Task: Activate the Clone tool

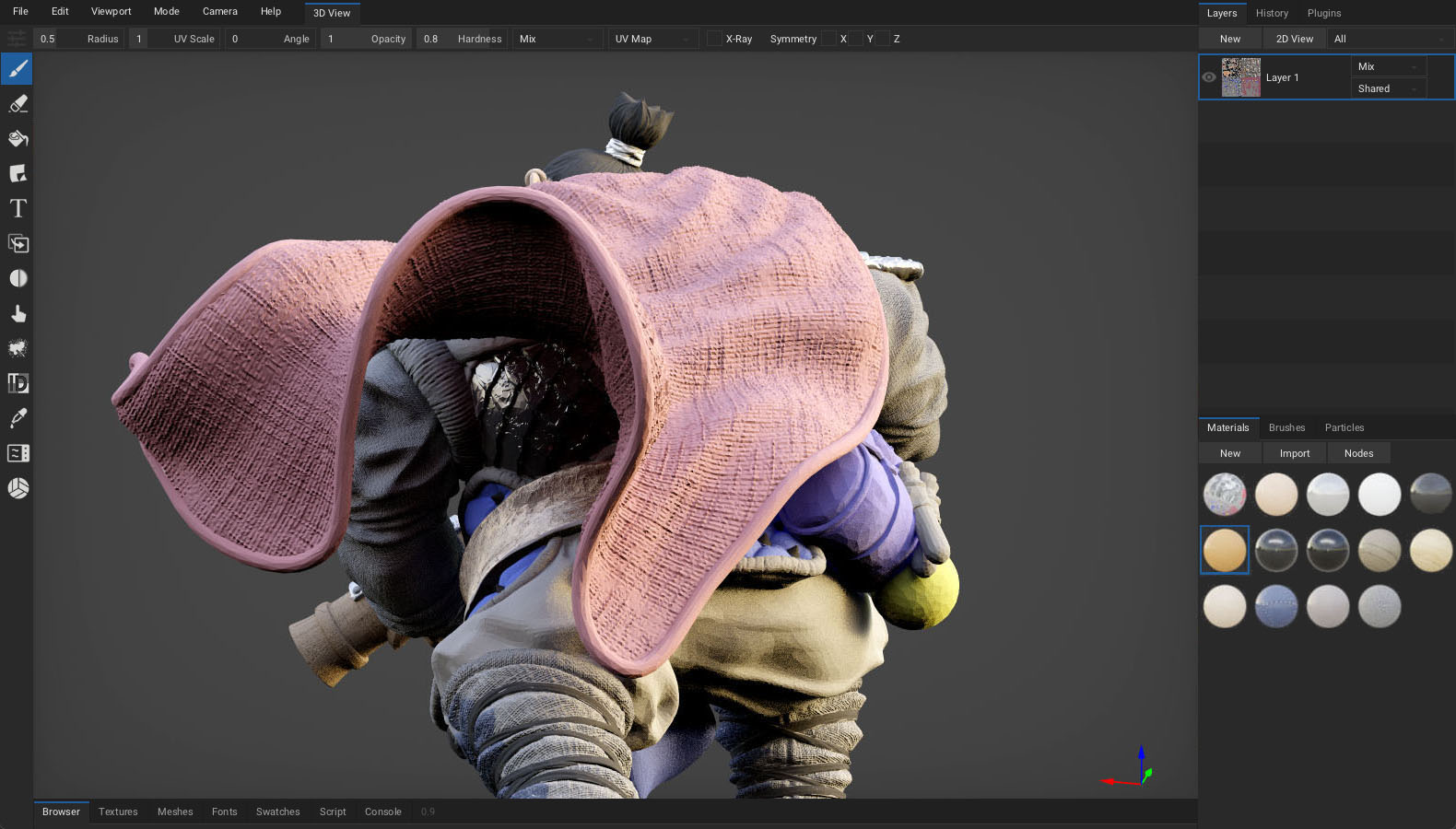Action: click(18, 244)
